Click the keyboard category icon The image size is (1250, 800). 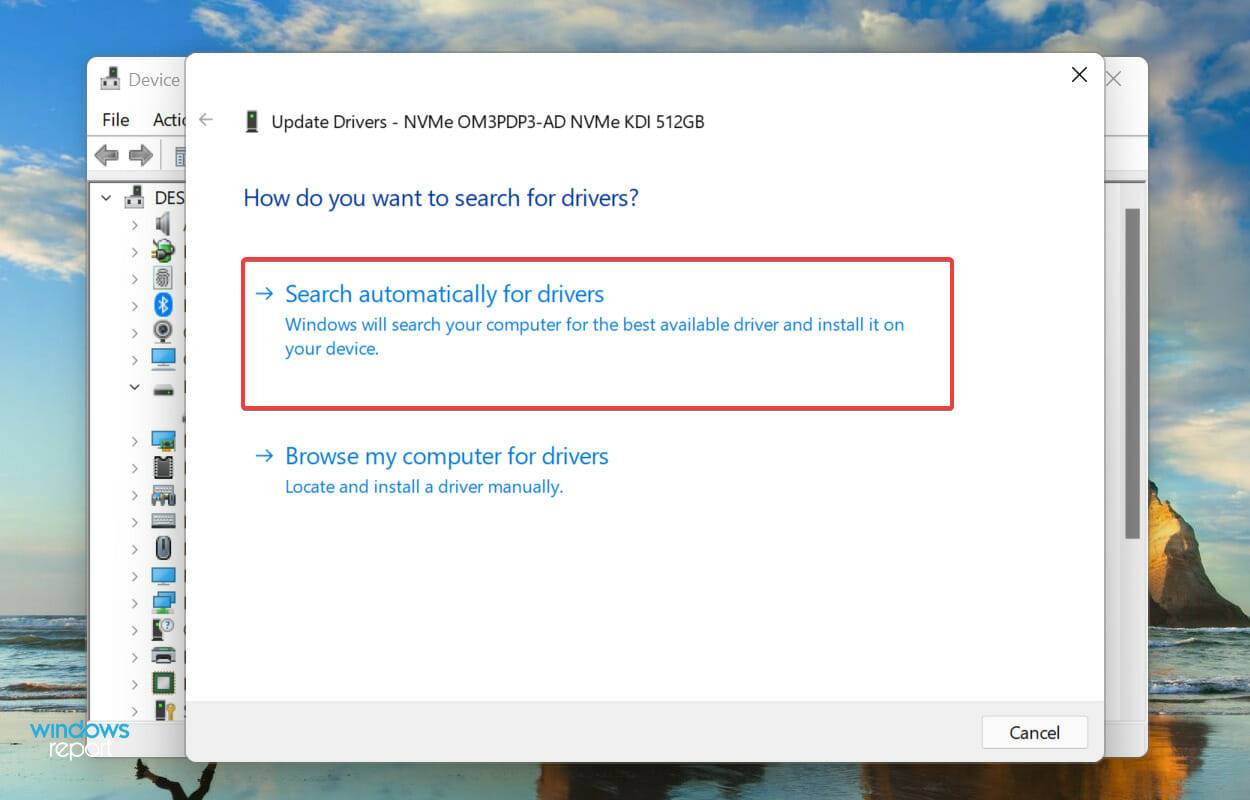[163, 521]
